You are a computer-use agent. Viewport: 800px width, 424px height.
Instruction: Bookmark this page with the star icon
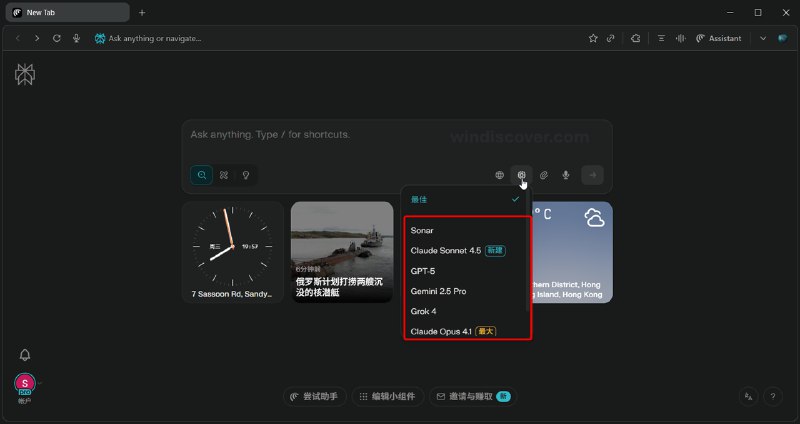tap(593, 38)
